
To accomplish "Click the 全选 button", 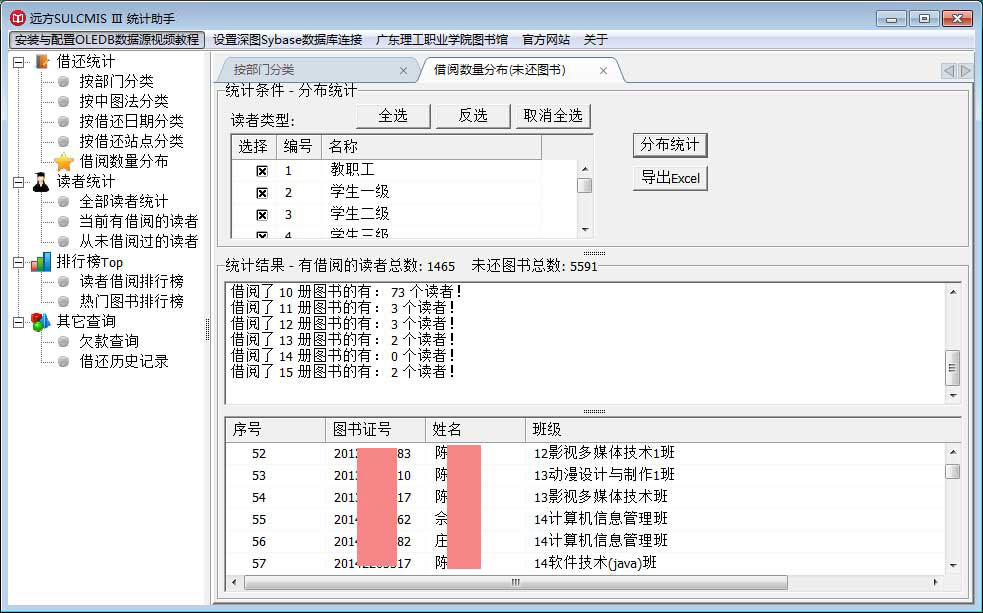I will 393,116.
